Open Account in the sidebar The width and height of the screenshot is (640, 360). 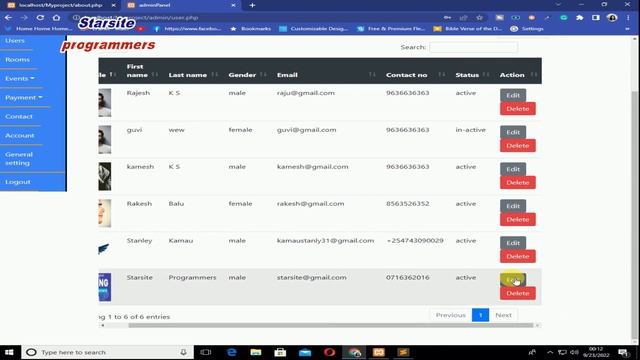[20, 136]
